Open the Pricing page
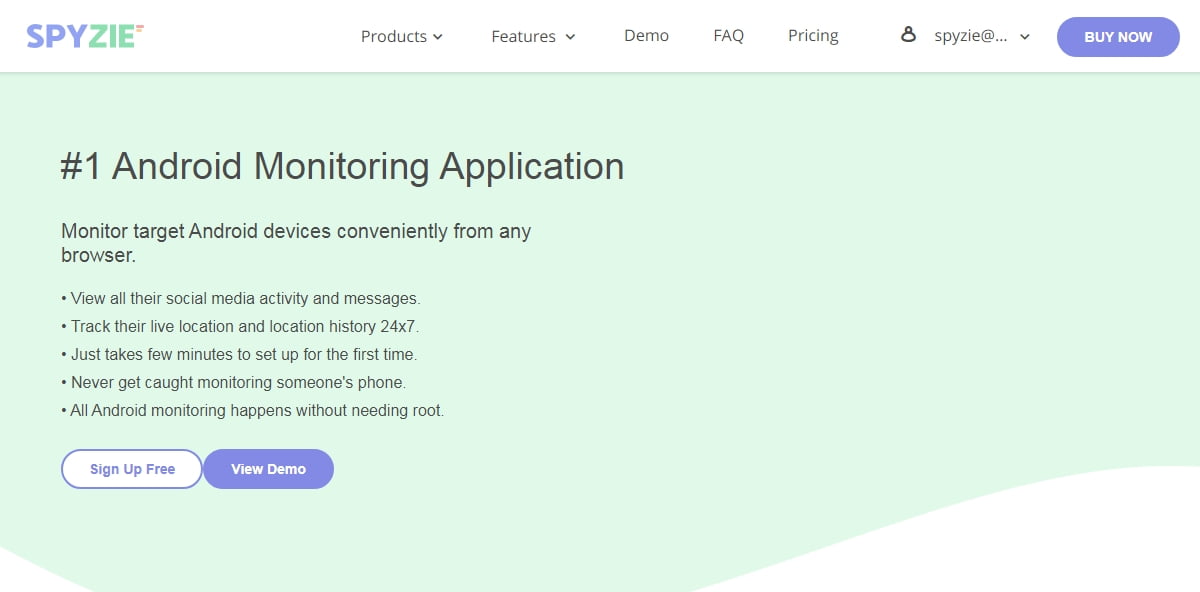Viewport: 1200px width, 592px height. (813, 35)
